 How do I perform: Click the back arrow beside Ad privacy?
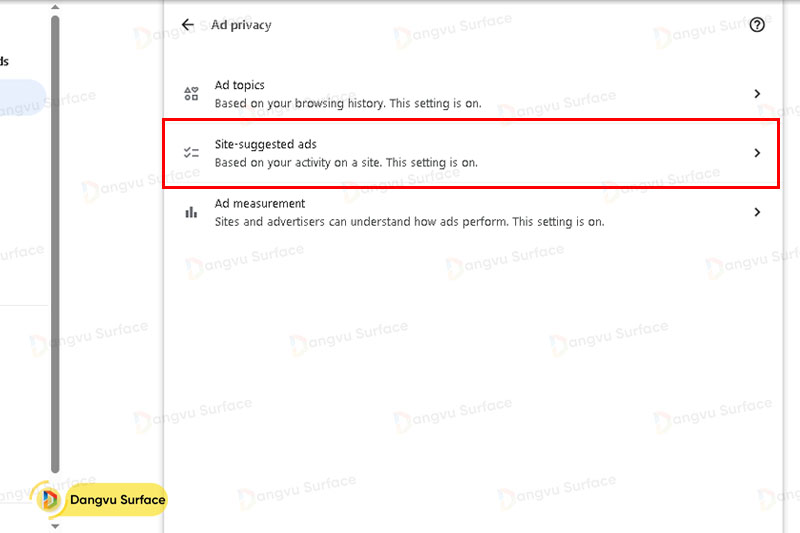click(x=188, y=25)
